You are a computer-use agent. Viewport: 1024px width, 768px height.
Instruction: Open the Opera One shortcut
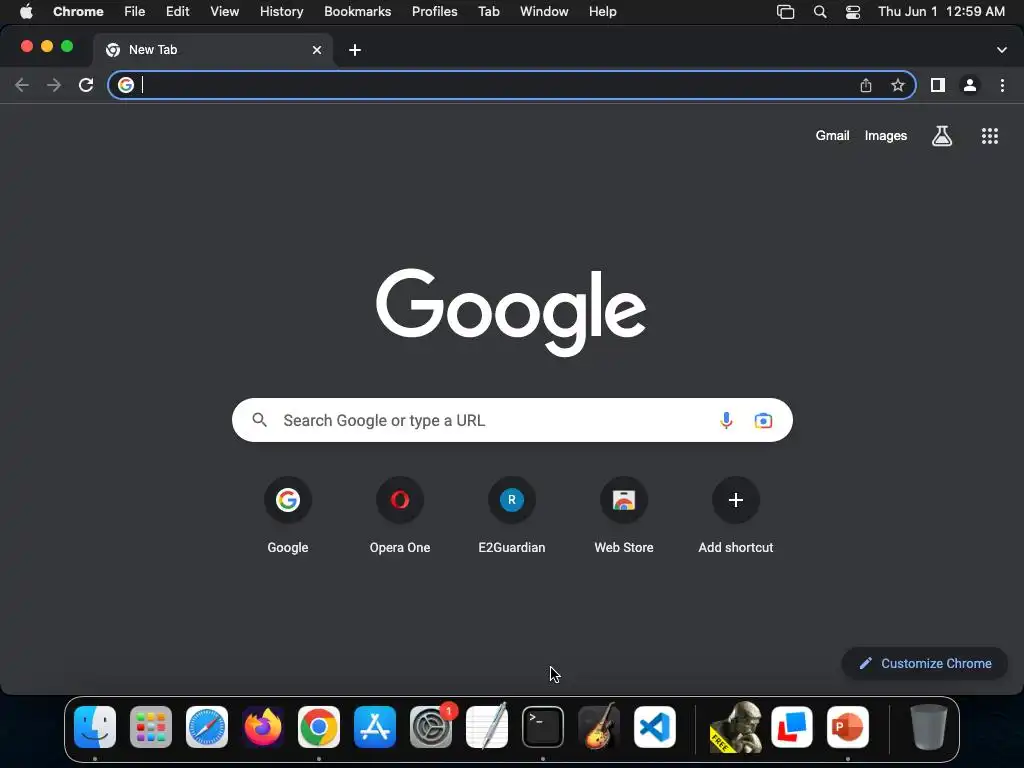[400, 515]
